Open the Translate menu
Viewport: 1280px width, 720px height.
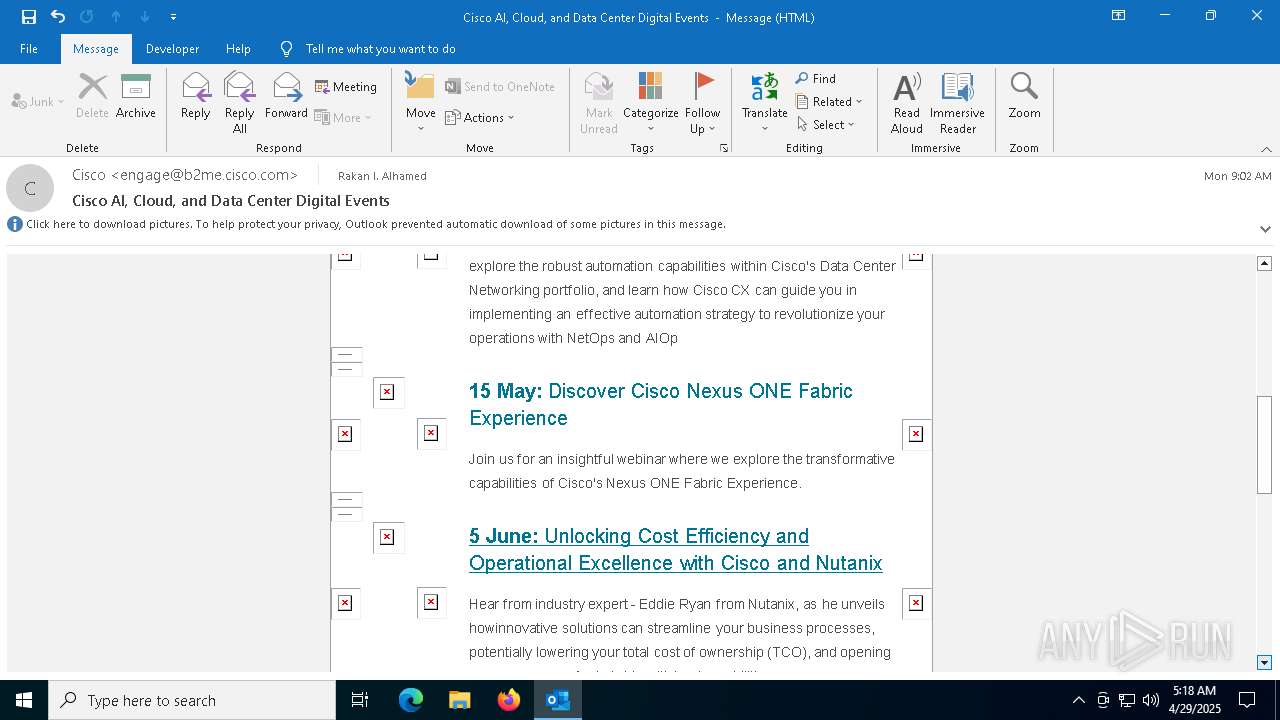pyautogui.click(x=765, y=102)
